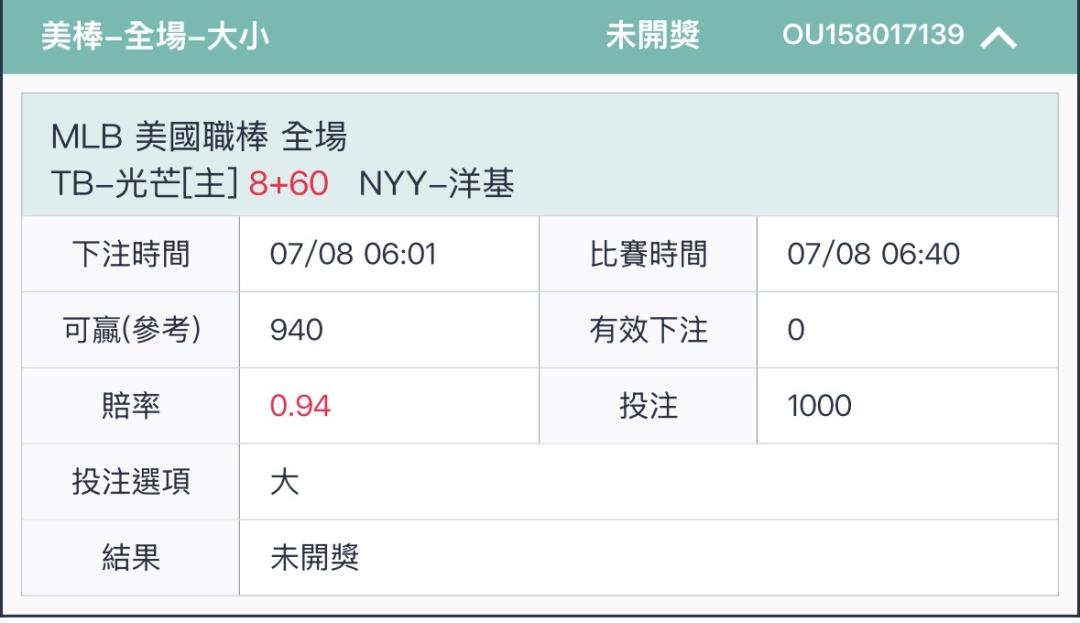Click the 賠率 label cell
Screen dimensions: 1080x623
pyautogui.click(x=131, y=405)
